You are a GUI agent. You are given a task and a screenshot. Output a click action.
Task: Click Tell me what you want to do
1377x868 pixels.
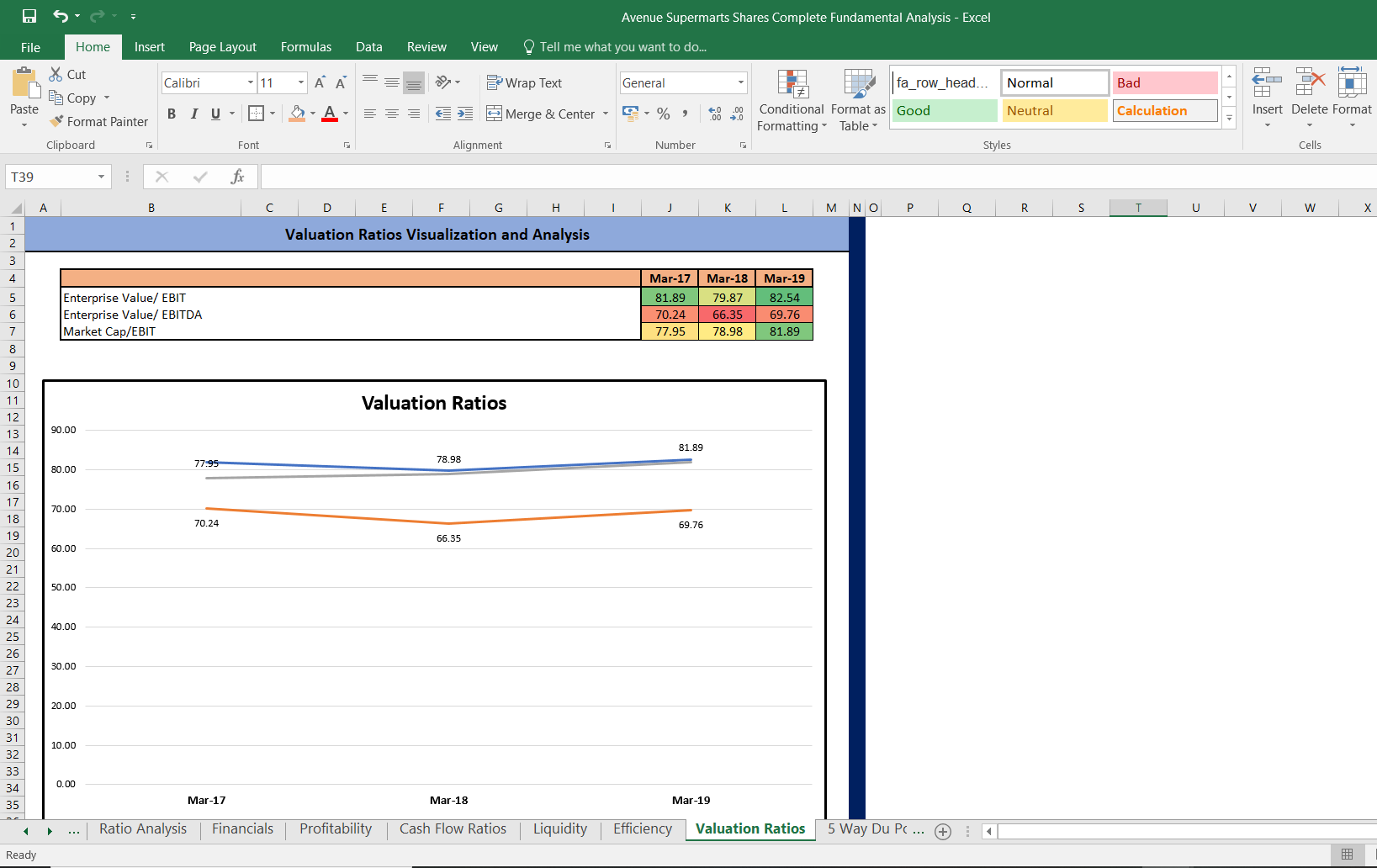tap(615, 47)
